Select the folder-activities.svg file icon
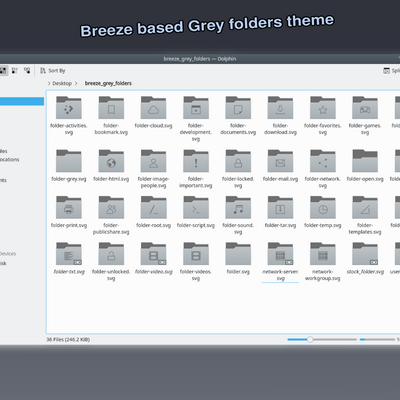This screenshot has height=400, width=400. coord(69,108)
